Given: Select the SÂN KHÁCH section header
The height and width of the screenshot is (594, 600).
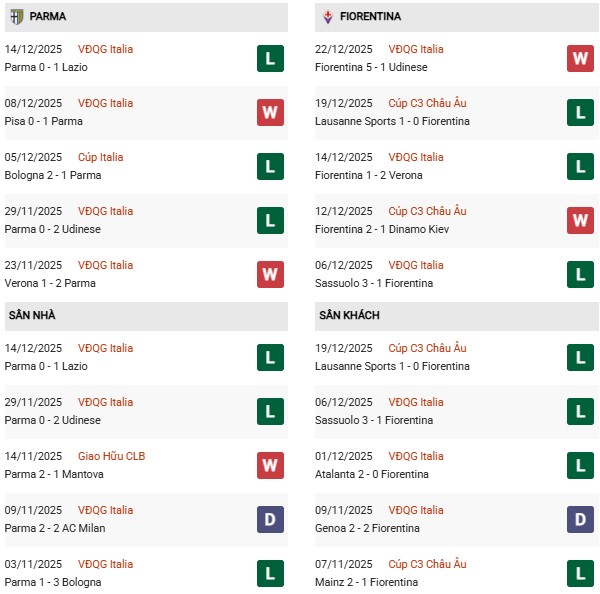Looking at the screenshot, I should click(349, 316).
